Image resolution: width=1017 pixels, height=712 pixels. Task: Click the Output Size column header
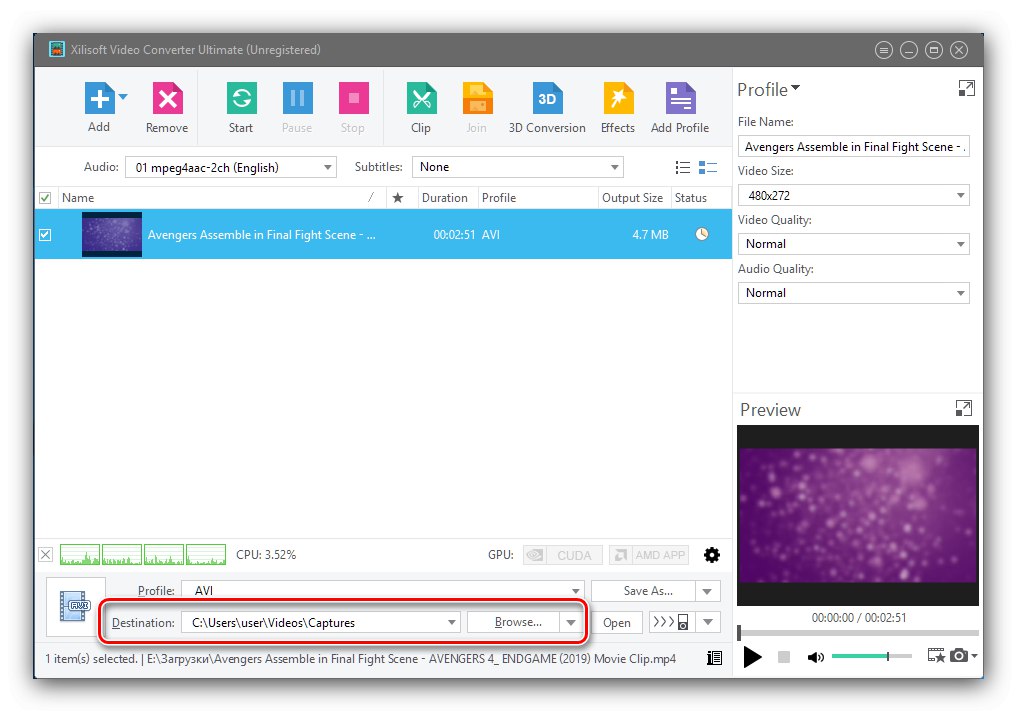(632, 198)
